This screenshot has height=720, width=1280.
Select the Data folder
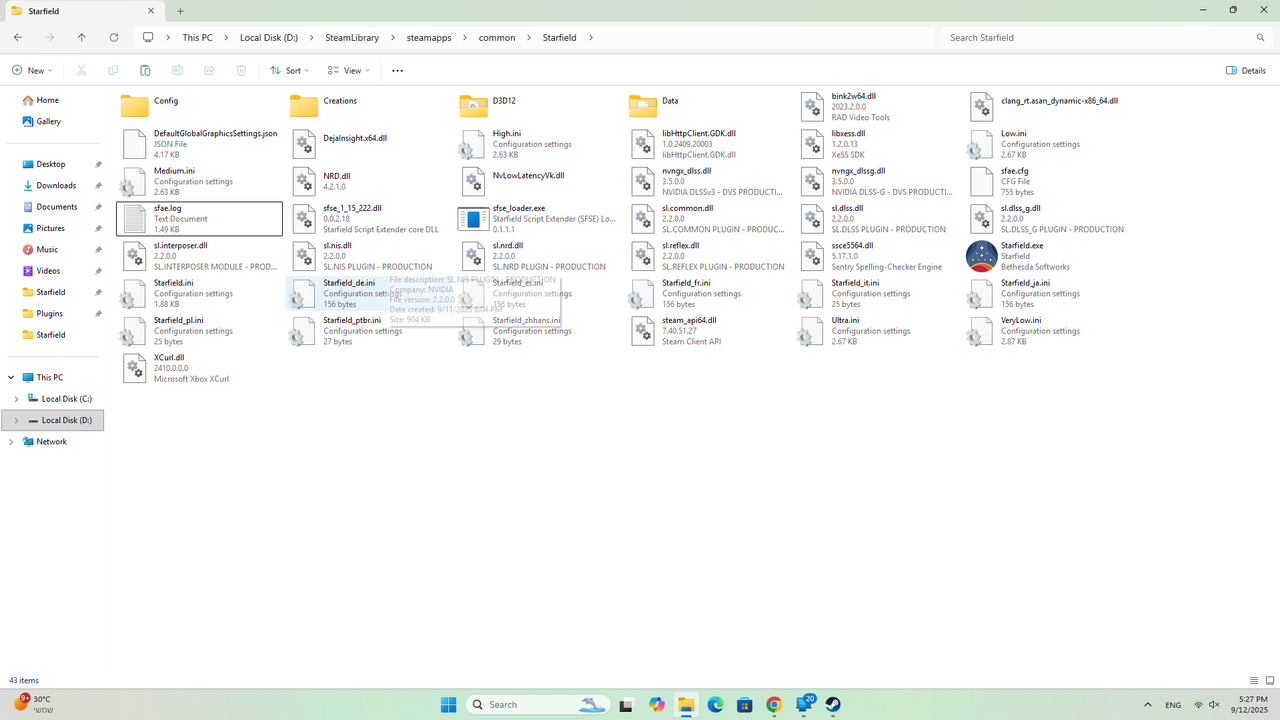coord(654,105)
